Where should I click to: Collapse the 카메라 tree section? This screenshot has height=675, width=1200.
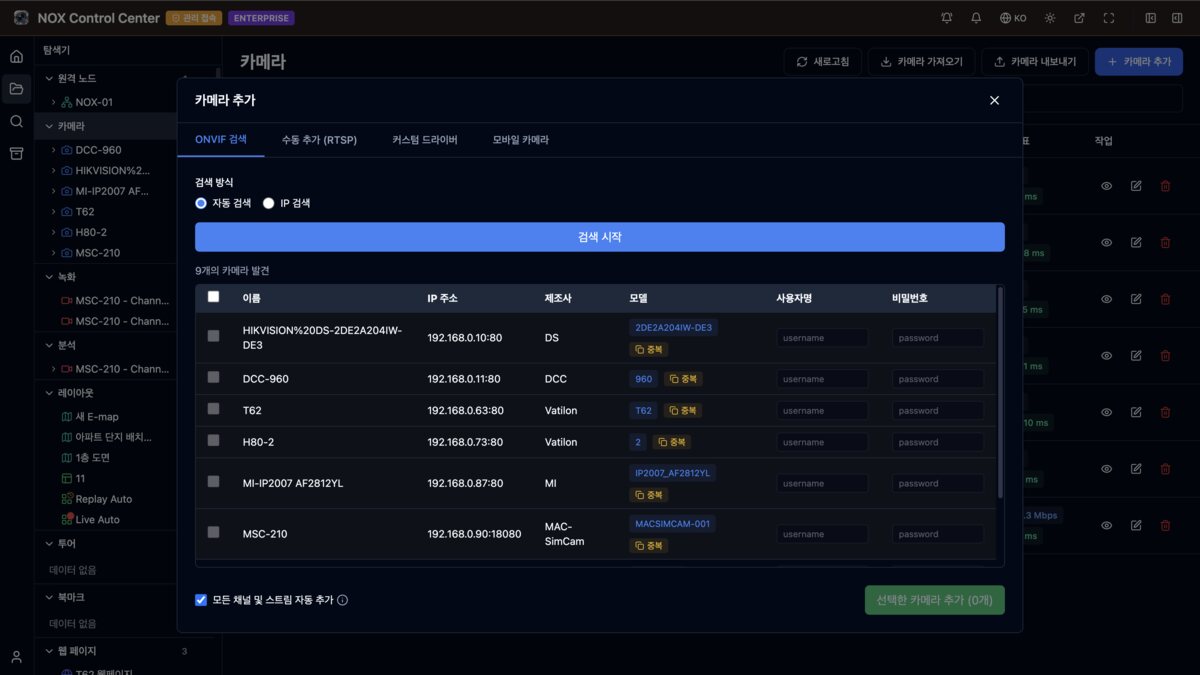tap(49, 126)
